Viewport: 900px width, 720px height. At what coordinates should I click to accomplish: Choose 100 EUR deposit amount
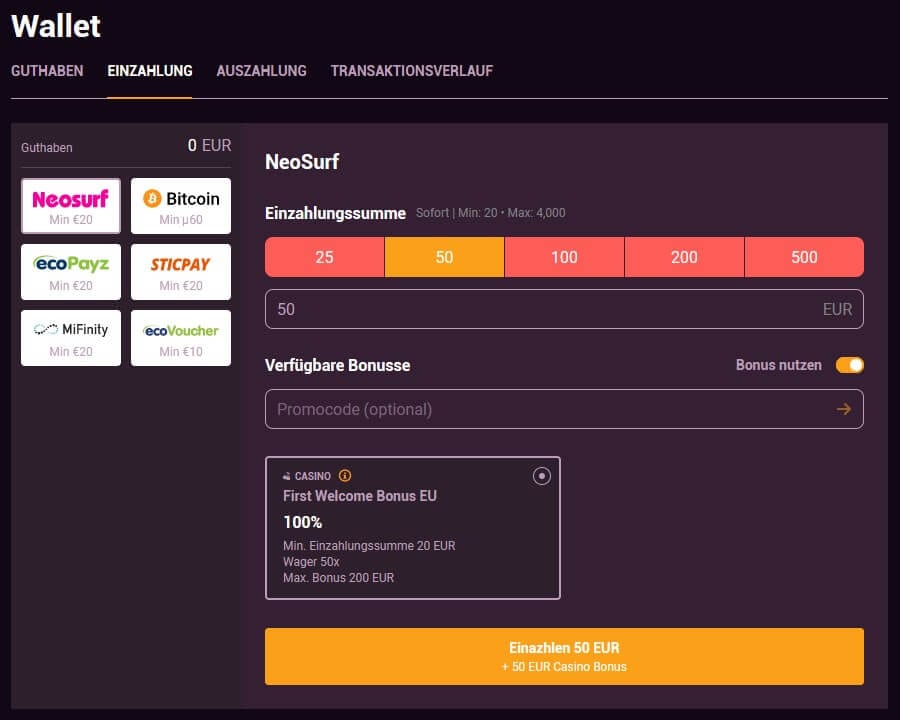point(564,257)
